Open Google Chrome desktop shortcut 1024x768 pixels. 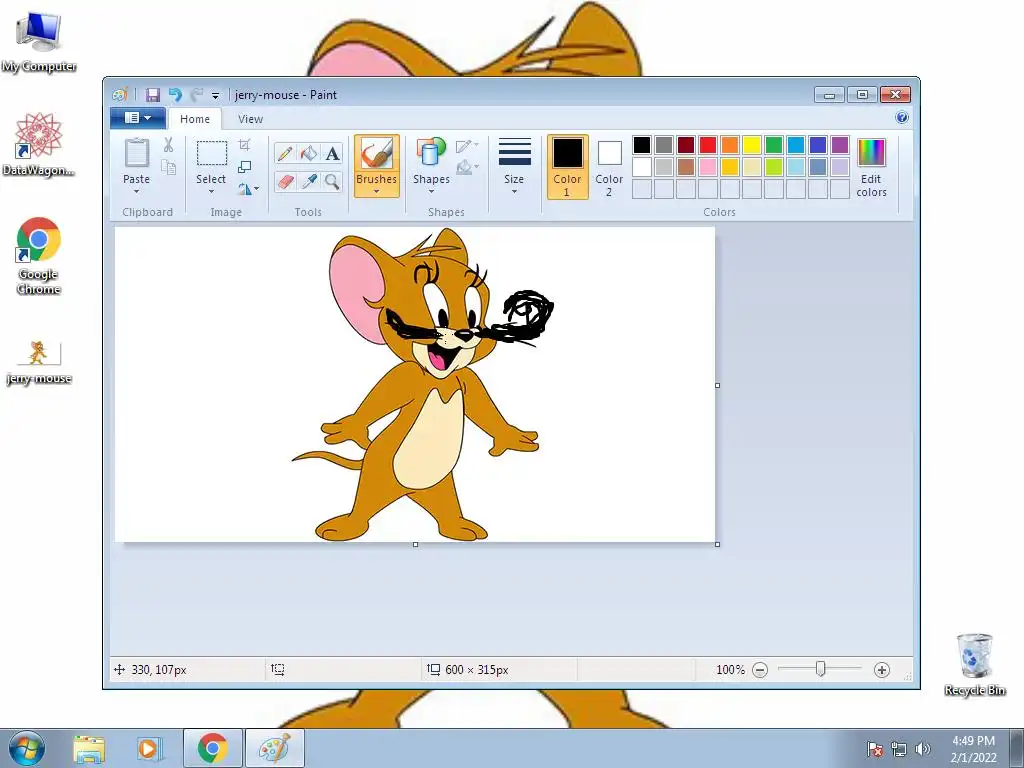click(x=39, y=255)
